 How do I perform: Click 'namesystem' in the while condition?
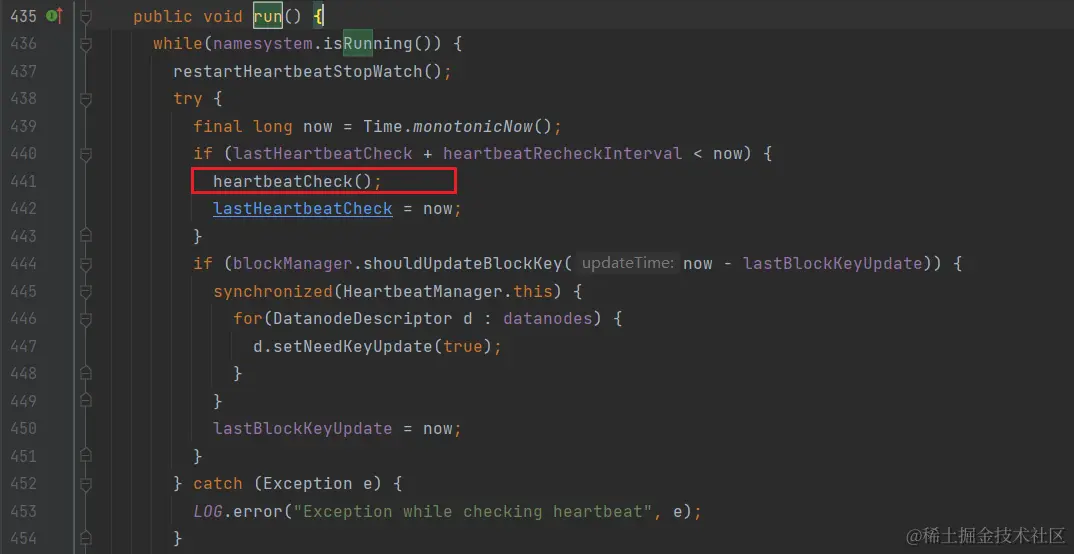[263, 44]
